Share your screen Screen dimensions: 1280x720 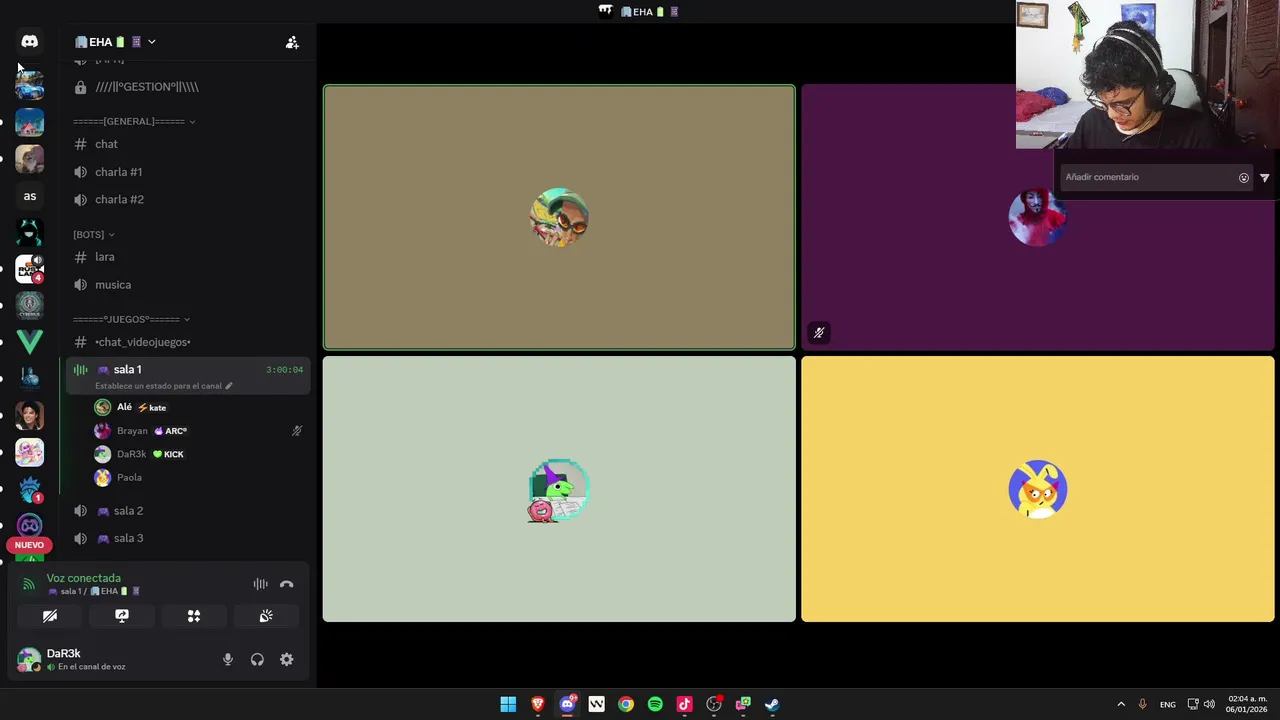pyautogui.click(x=122, y=616)
